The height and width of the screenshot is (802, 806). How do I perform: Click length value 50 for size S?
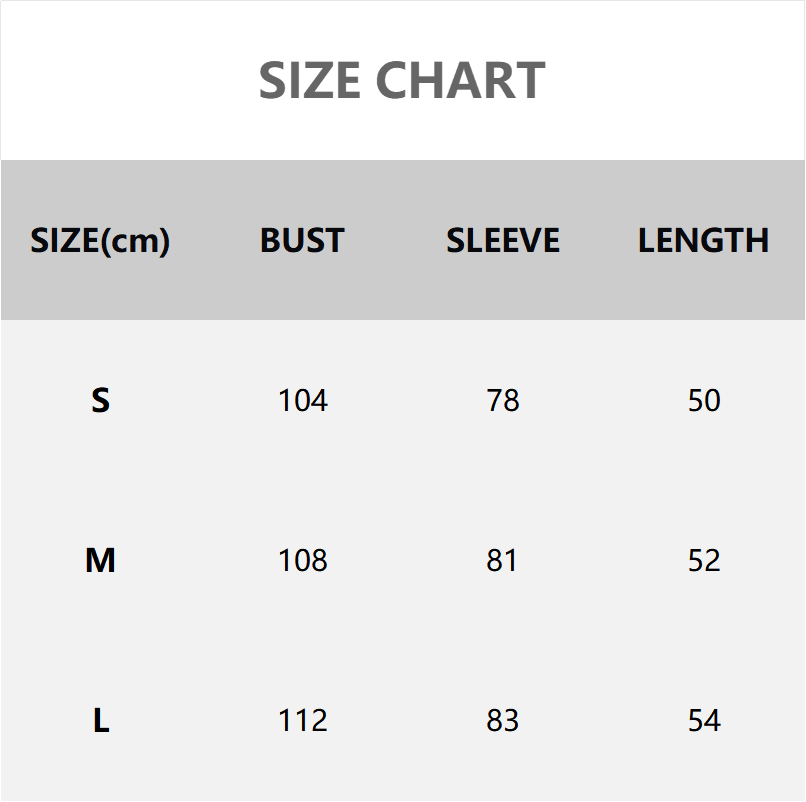pyautogui.click(x=704, y=401)
